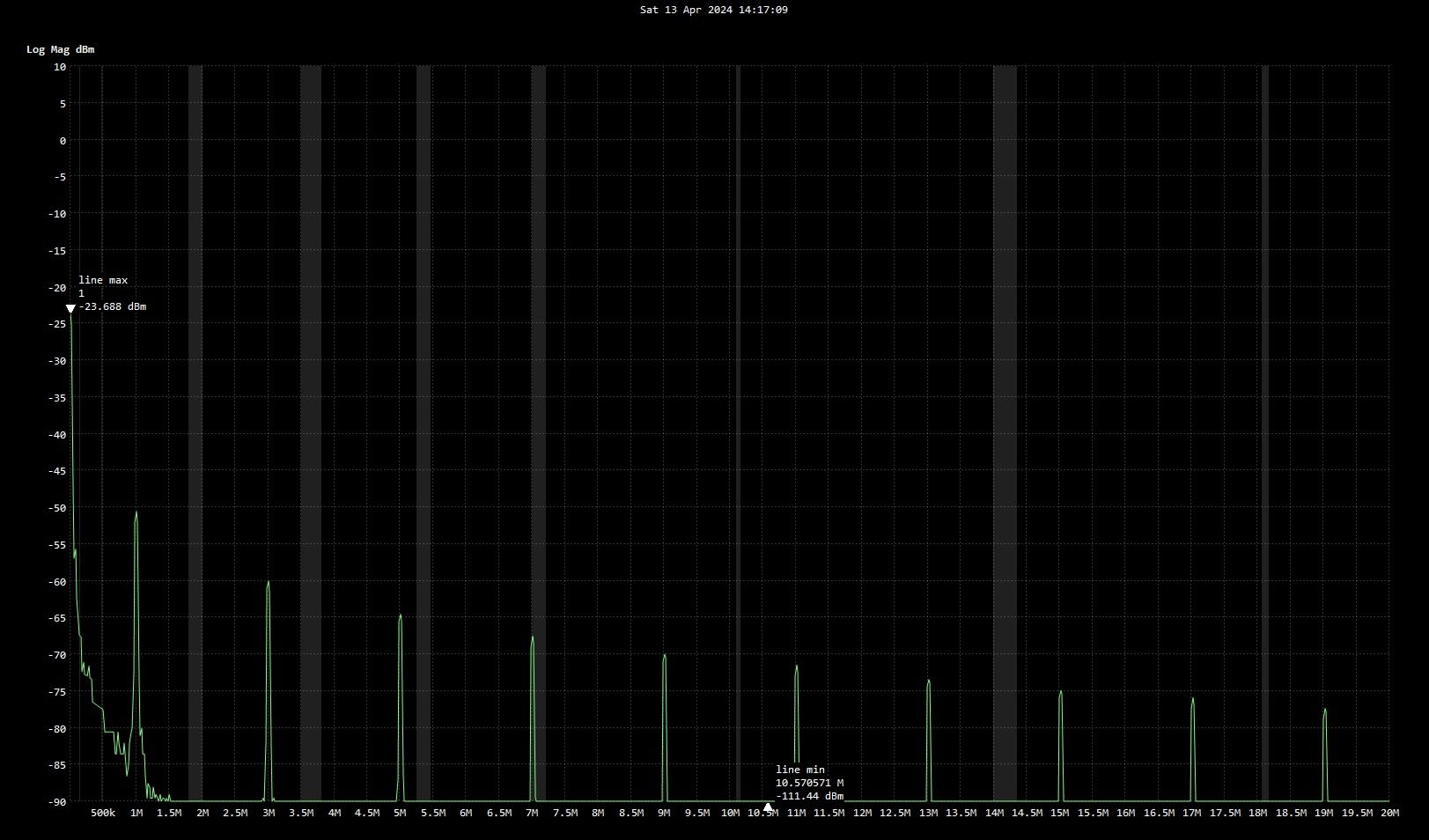Select the 10.570571 M line min readout
The image size is (1429, 840).
point(809,783)
